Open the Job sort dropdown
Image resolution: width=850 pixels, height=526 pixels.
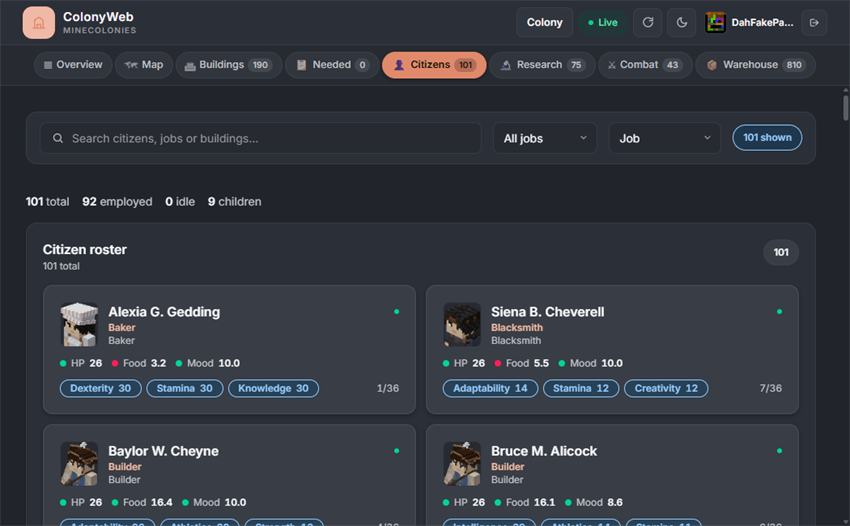[665, 138]
